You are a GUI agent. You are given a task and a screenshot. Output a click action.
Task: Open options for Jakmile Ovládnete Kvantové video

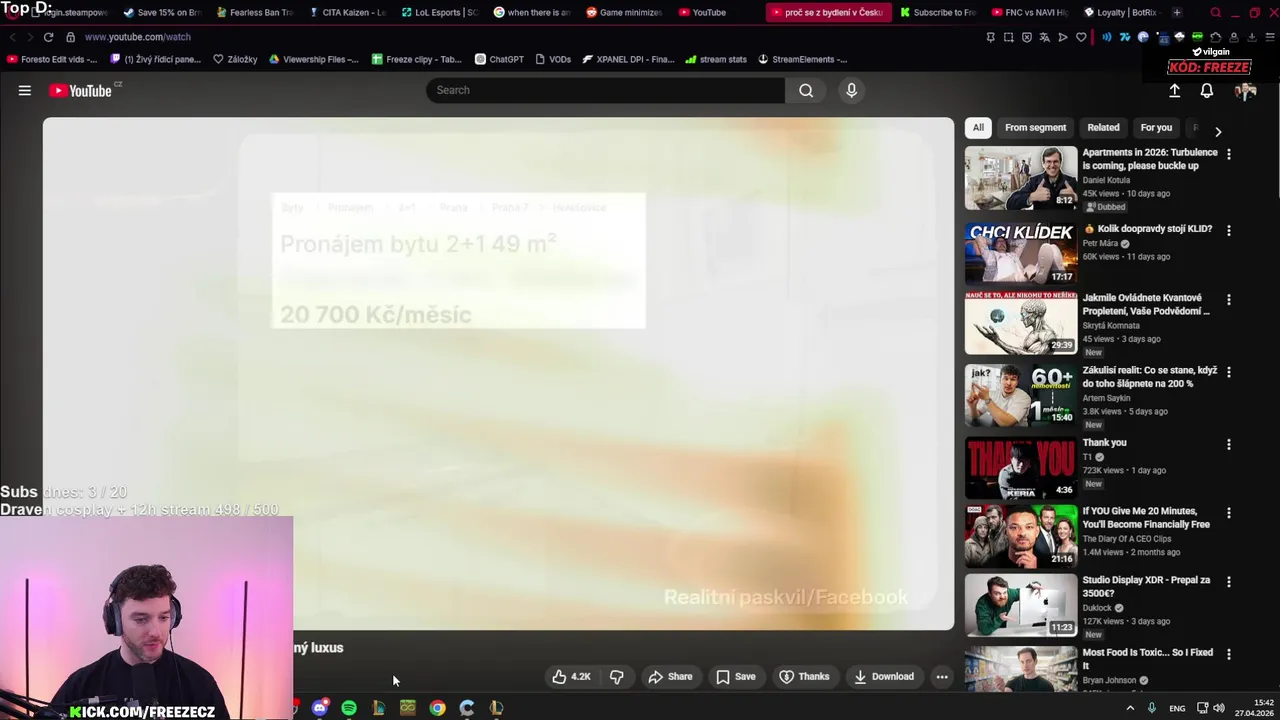tap(1229, 299)
